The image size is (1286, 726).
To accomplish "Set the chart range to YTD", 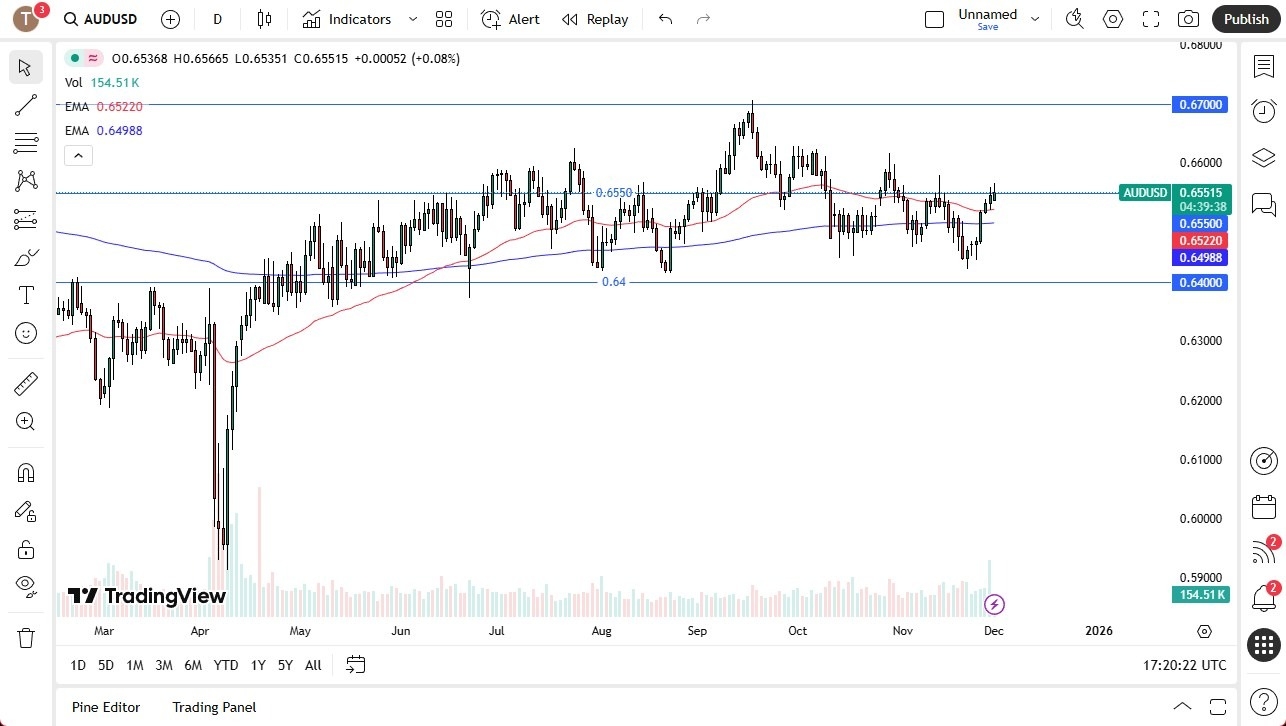I will pos(225,665).
